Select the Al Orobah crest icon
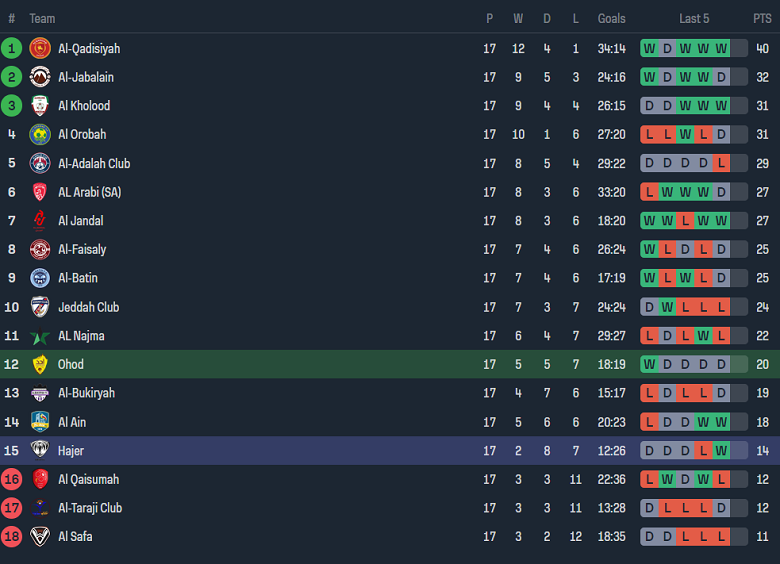The height and width of the screenshot is (564, 780). [x=40, y=134]
